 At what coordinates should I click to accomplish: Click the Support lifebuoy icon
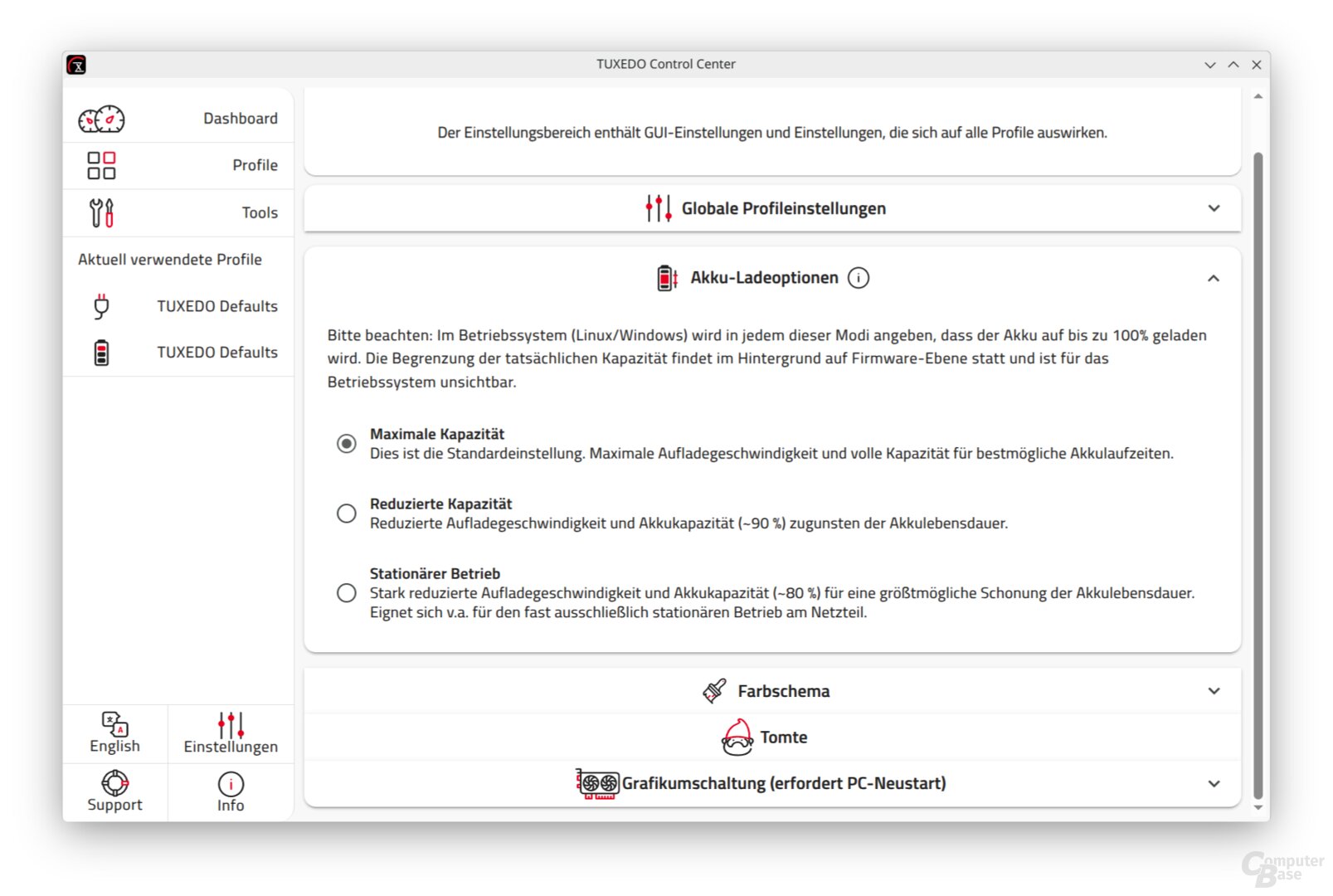114,782
